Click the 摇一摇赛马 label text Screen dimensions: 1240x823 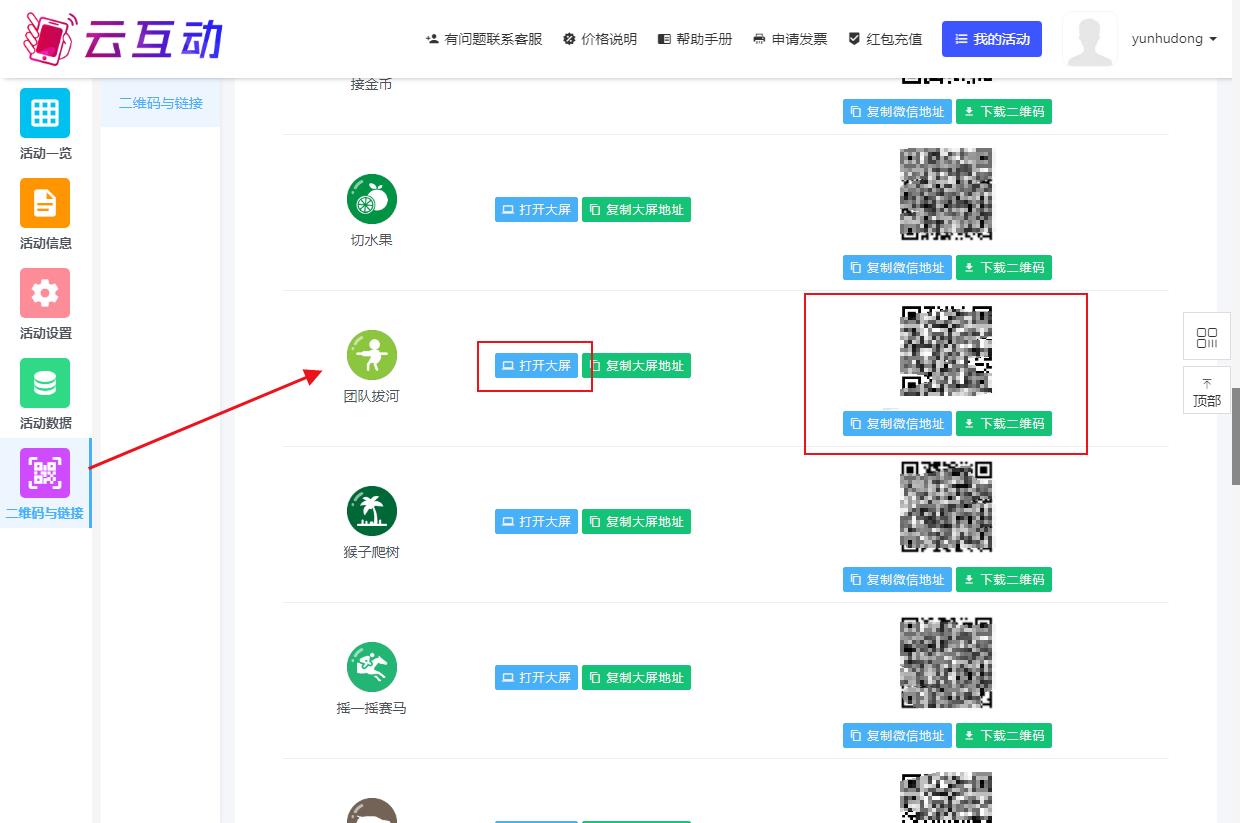click(x=371, y=708)
